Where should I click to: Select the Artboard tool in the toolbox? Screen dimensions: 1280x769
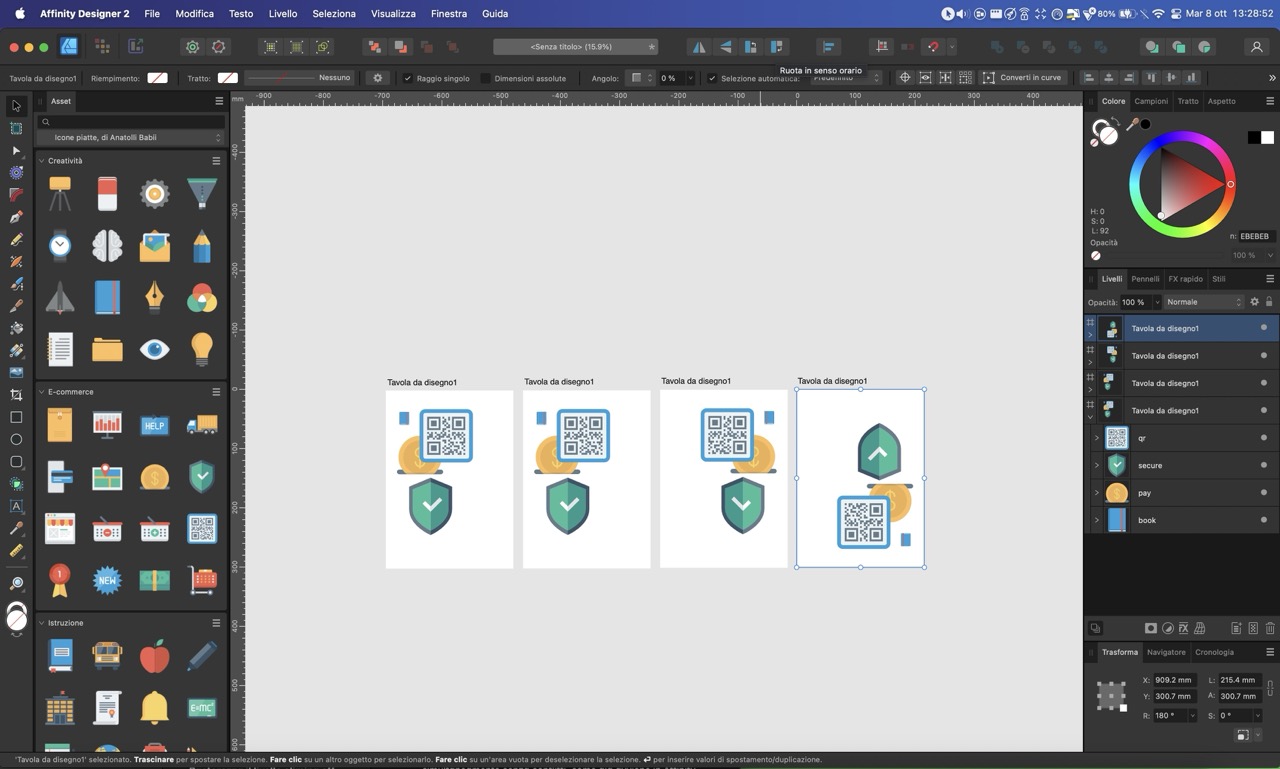pyautogui.click(x=16, y=128)
